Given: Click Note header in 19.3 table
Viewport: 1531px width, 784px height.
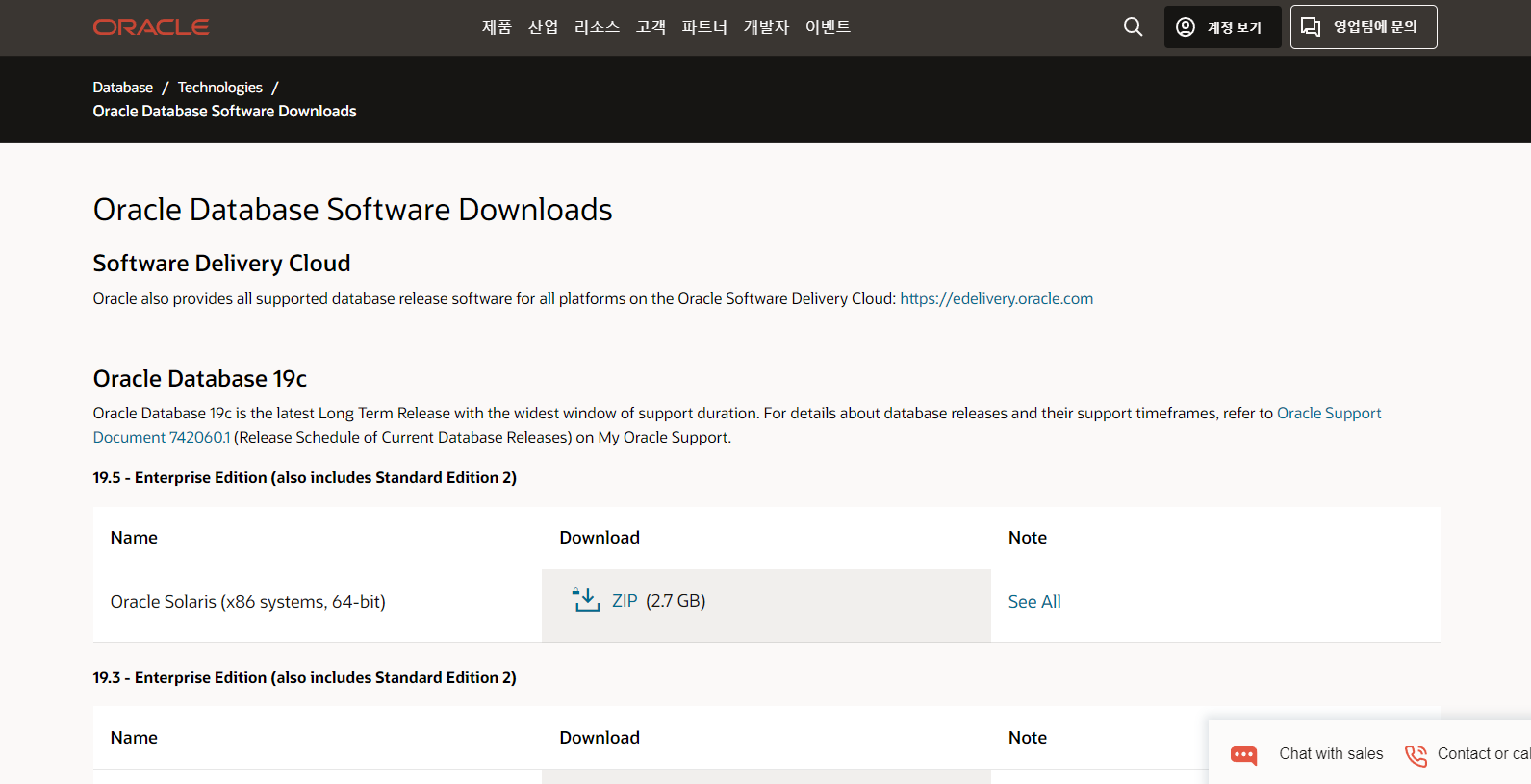Looking at the screenshot, I should click(x=1027, y=738).
